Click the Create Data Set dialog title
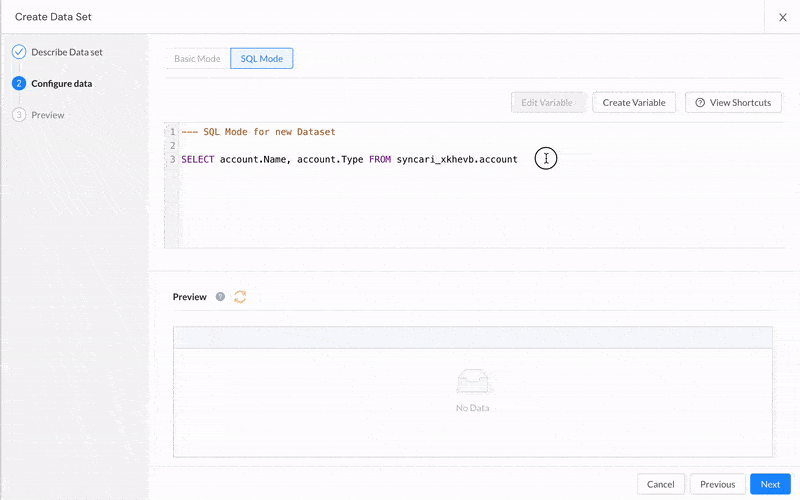The width and height of the screenshot is (800, 500). [53, 17]
